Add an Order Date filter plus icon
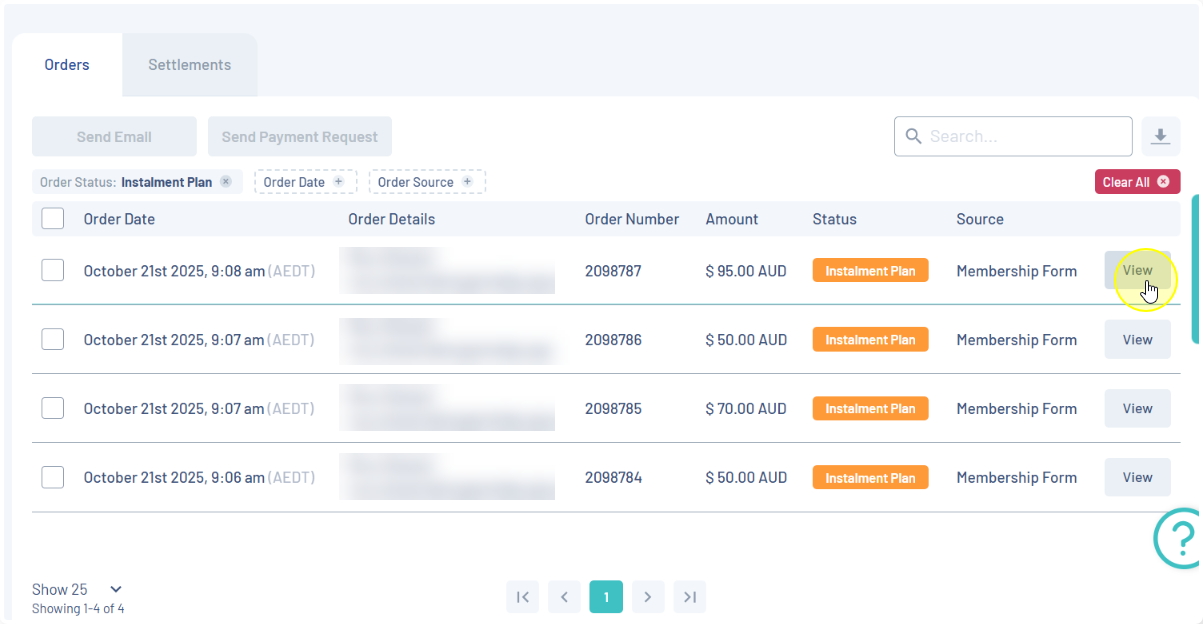The height and width of the screenshot is (624, 1203). click(x=338, y=182)
